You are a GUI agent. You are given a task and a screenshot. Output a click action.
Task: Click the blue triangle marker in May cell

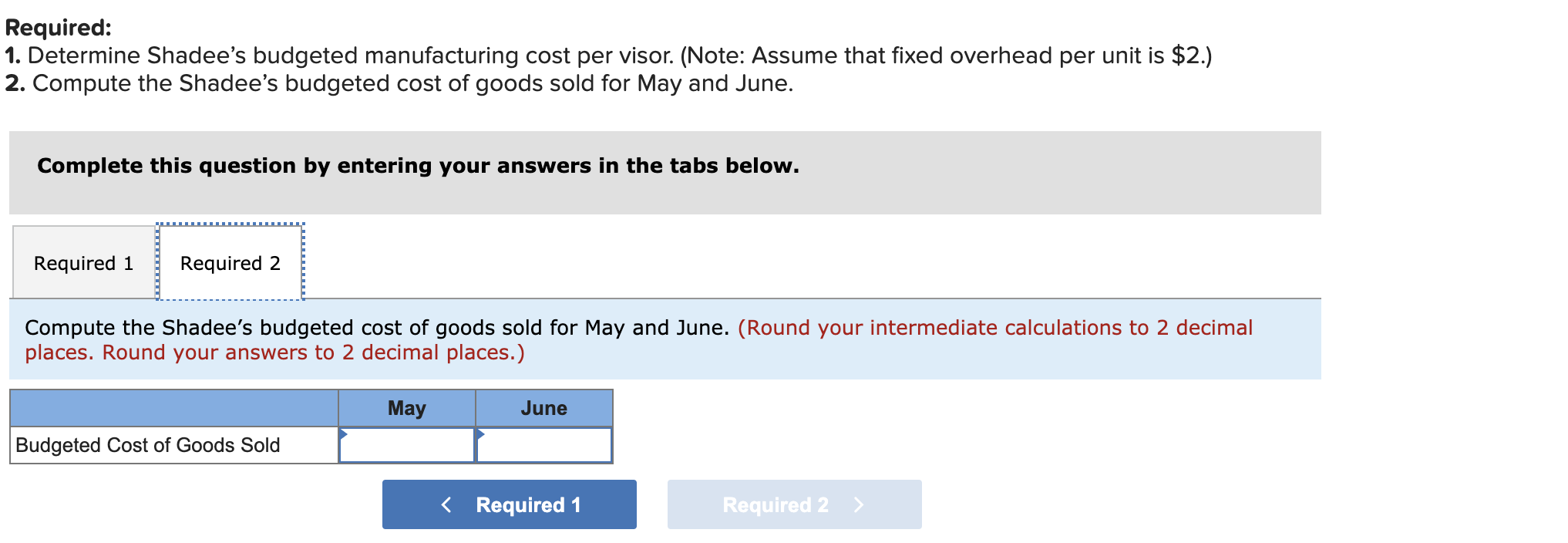[344, 433]
